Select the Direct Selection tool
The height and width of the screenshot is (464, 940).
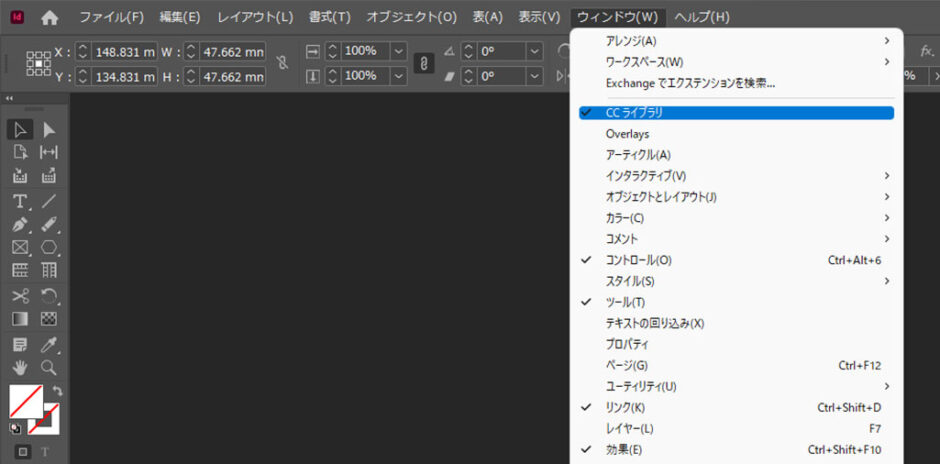coord(49,130)
